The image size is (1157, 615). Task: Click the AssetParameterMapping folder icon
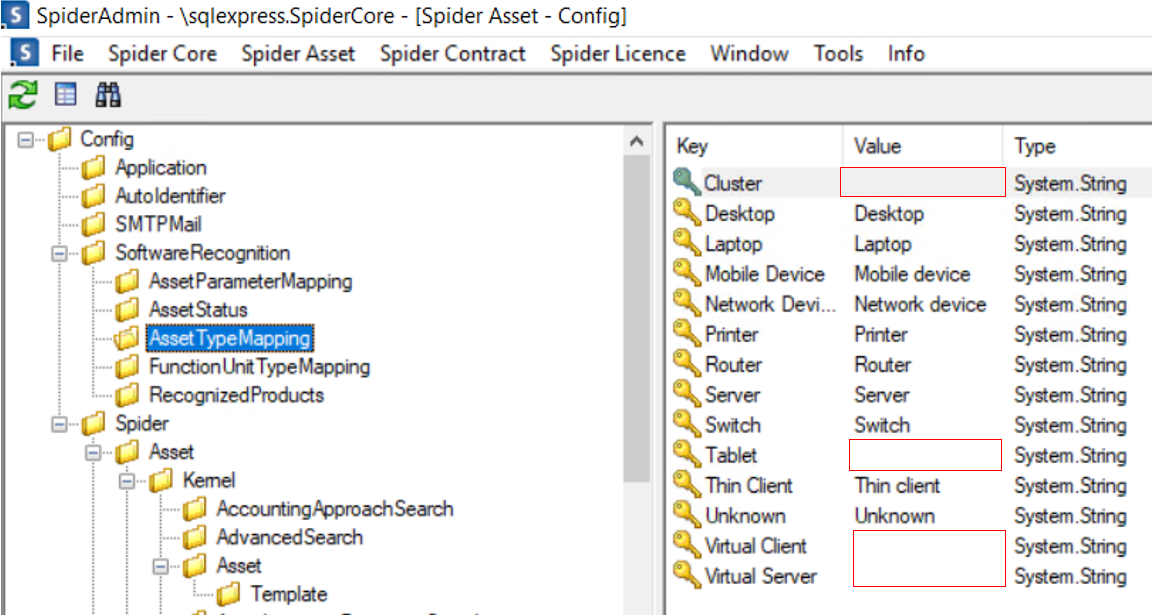pyautogui.click(x=127, y=281)
